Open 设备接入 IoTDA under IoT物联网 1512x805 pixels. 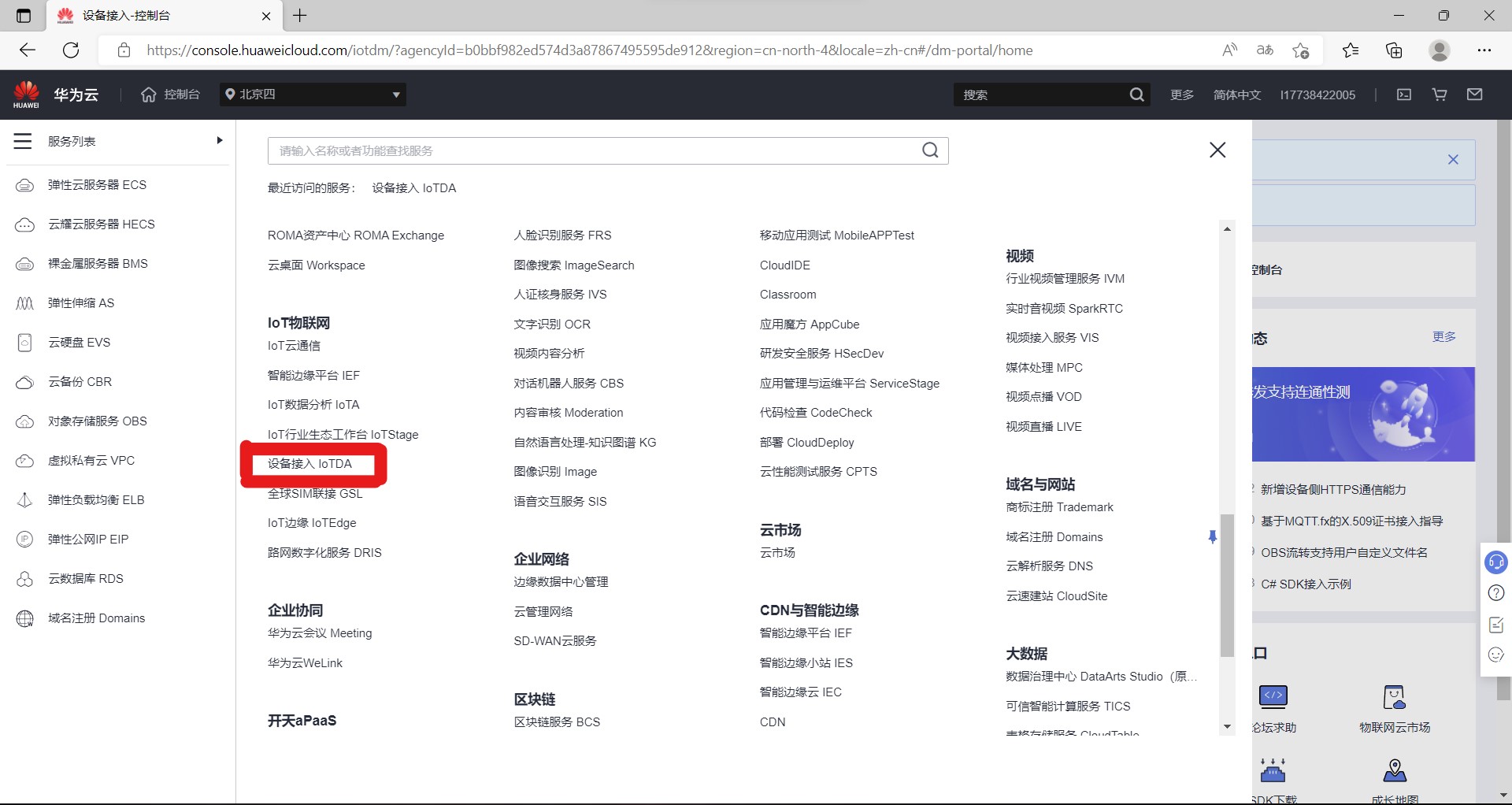309,464
